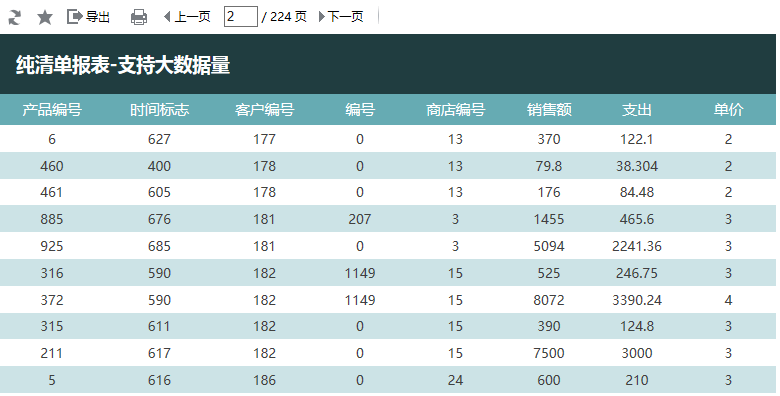
Task: Click the printer icon
Action: (x=138, y=17)
